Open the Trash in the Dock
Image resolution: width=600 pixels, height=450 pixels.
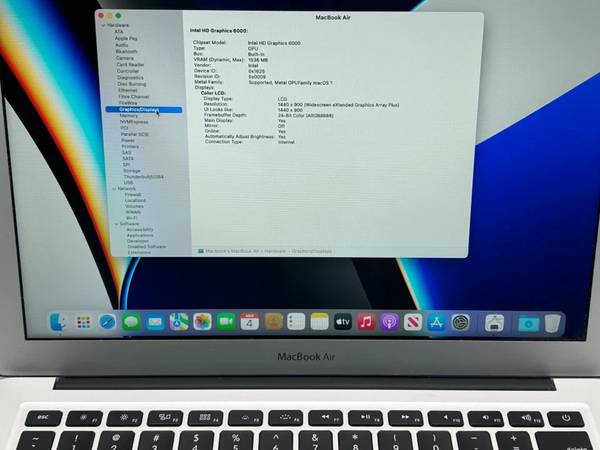(554, 323)
